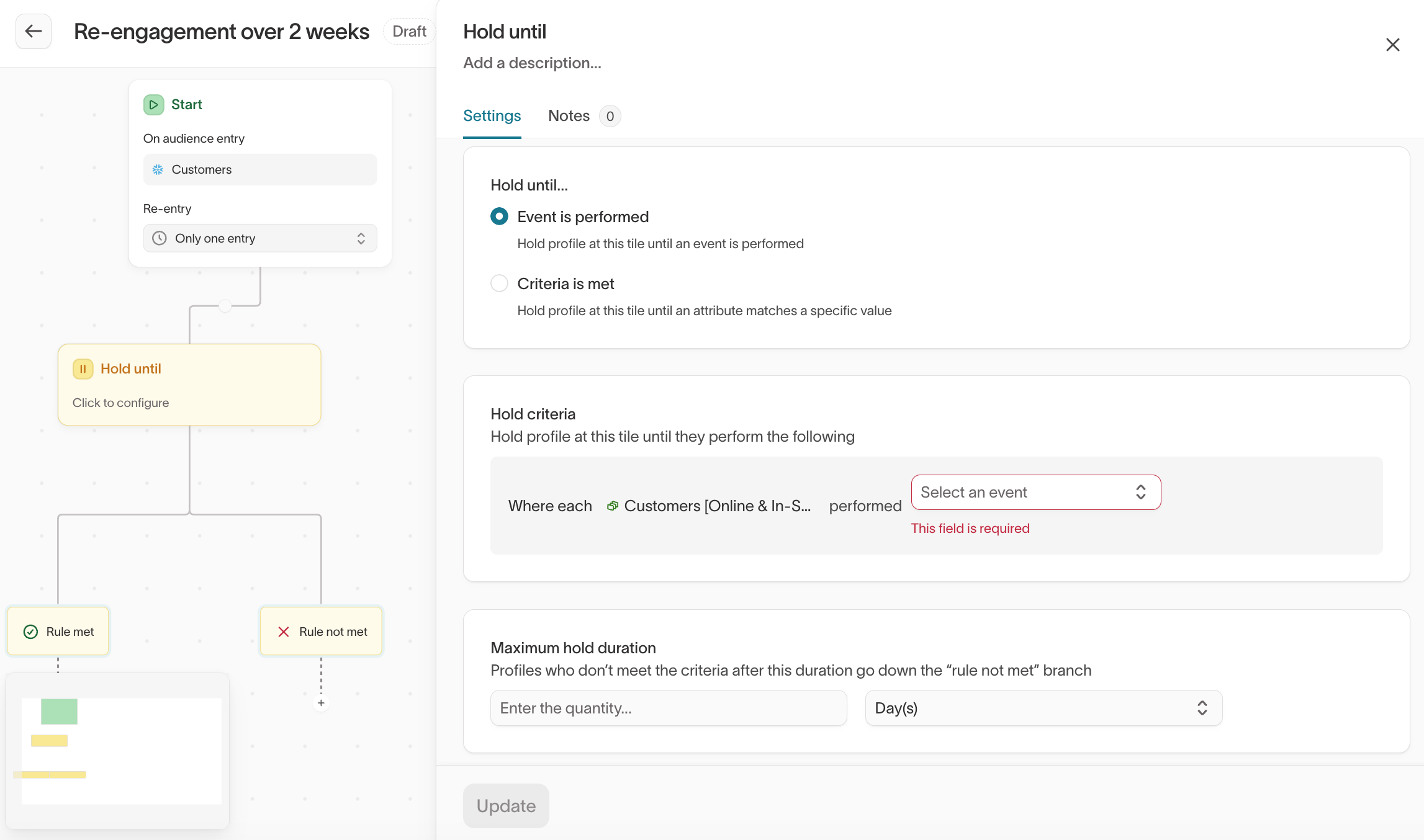Click the Update button
Viewport: 1424px width, 840px height.
(506, 806)
